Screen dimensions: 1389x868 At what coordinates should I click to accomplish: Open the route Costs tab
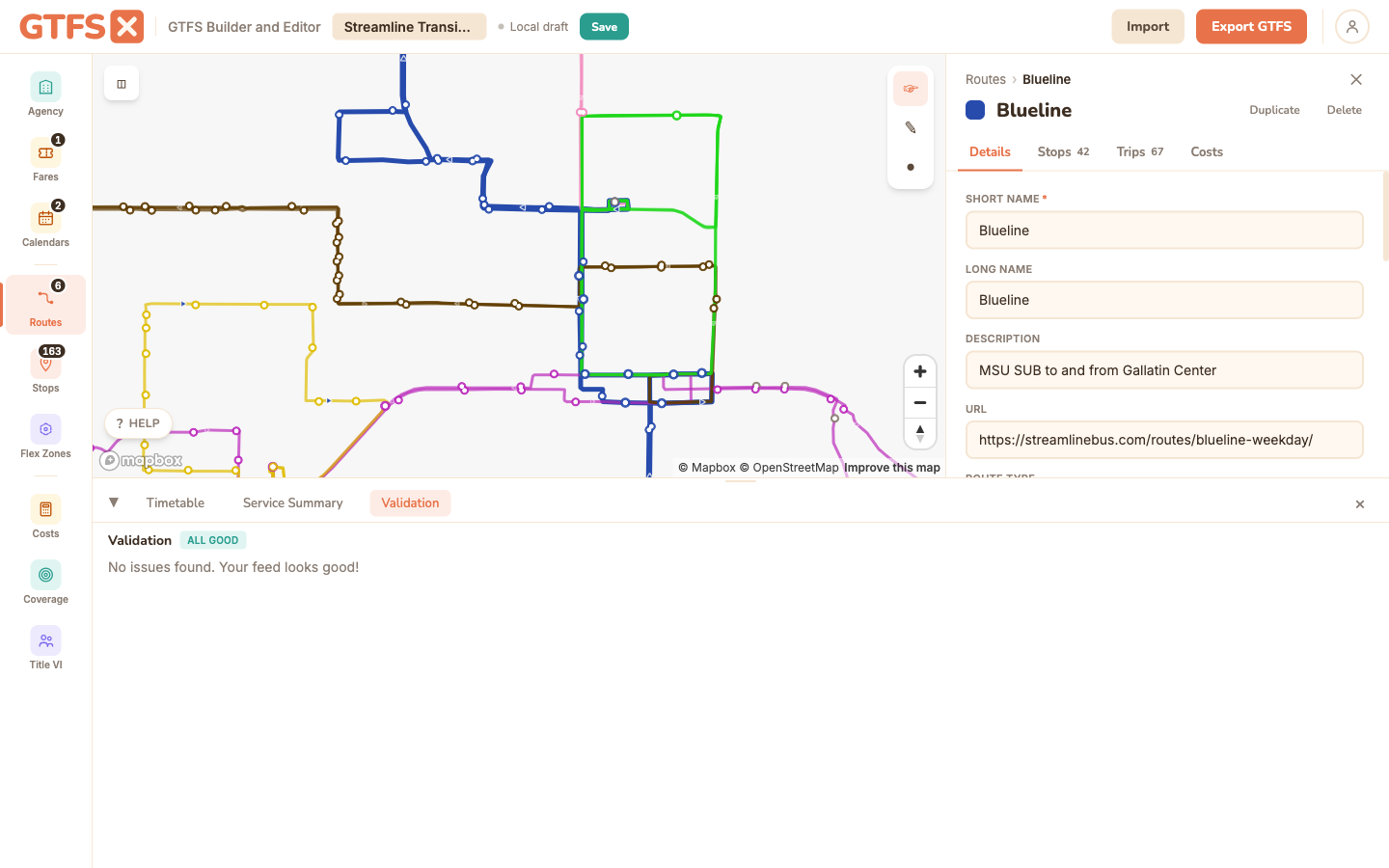[1207, 151]
